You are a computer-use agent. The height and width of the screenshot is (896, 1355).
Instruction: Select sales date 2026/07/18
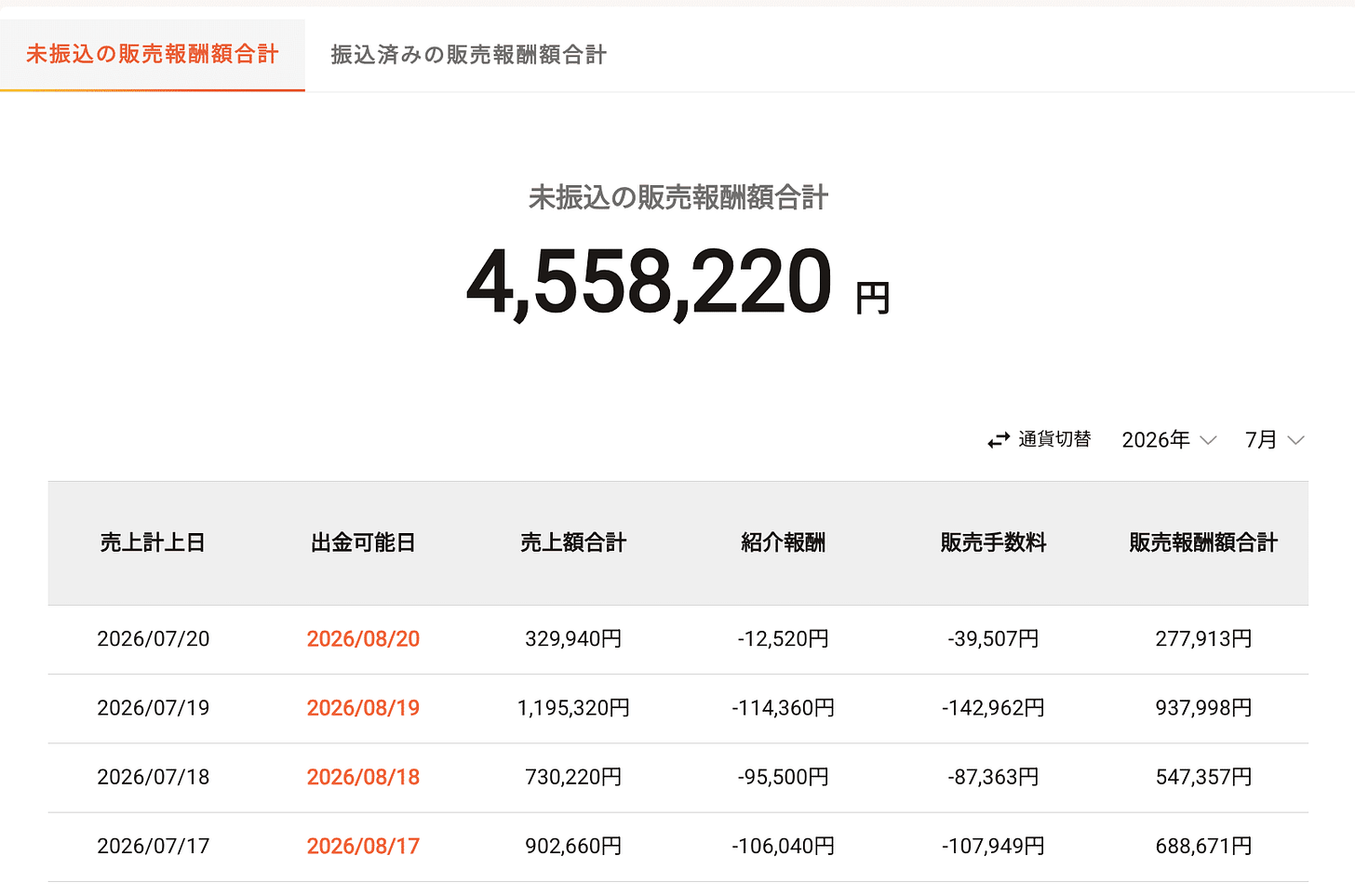point(154,777)
